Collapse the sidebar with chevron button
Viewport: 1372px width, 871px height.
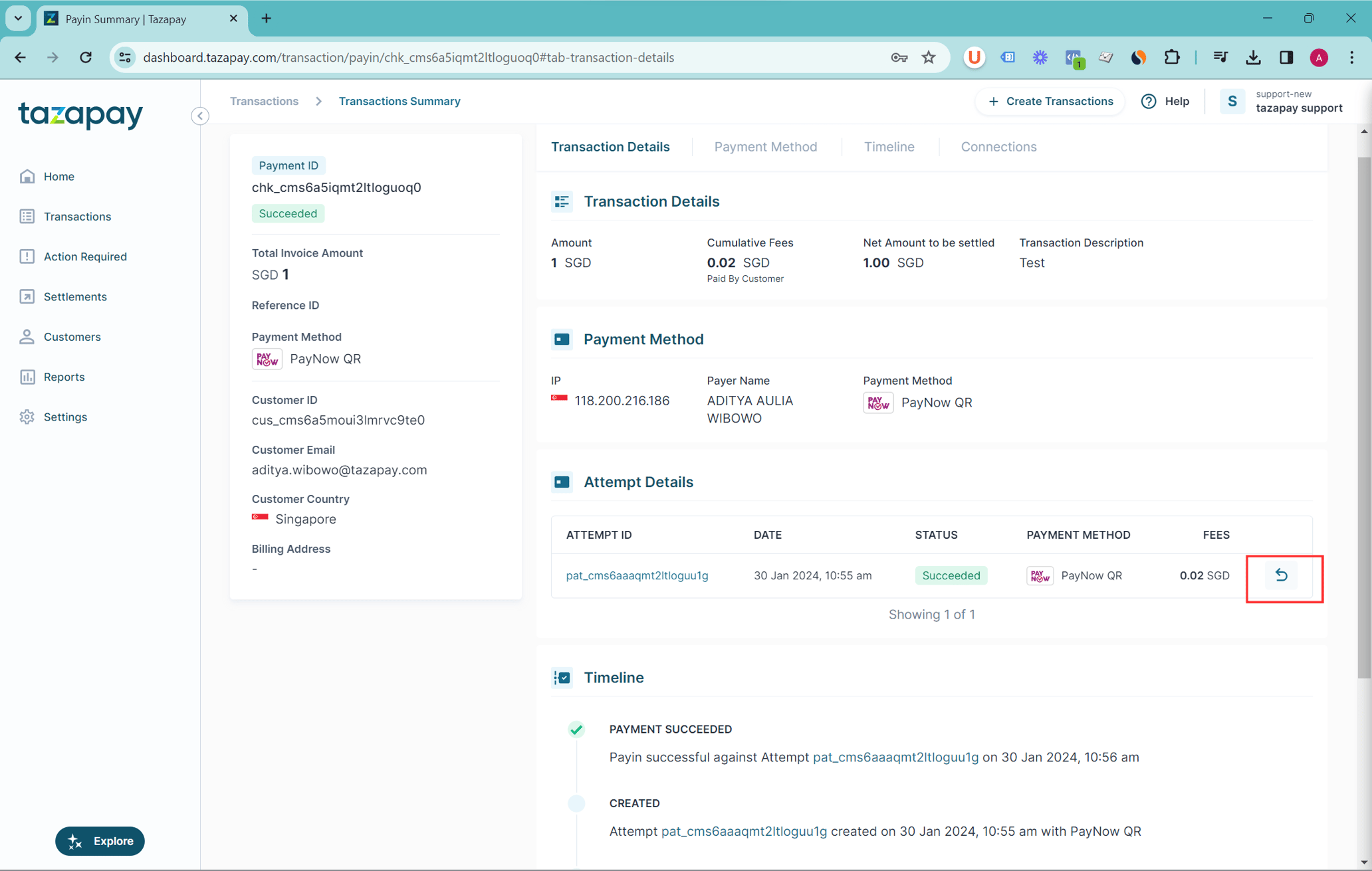point(199,116)
